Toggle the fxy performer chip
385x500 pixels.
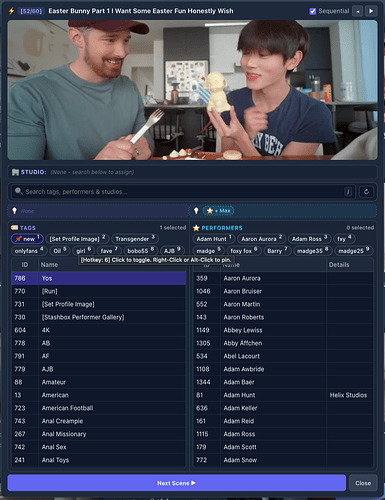[x=344, y=239]
